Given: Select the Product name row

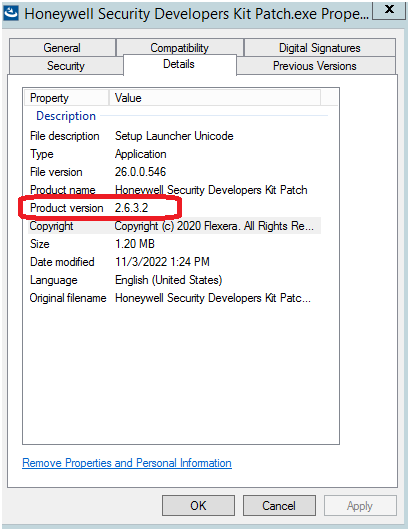Looking at the screenshot, I should pyautogui.click(x=174, y=190).
